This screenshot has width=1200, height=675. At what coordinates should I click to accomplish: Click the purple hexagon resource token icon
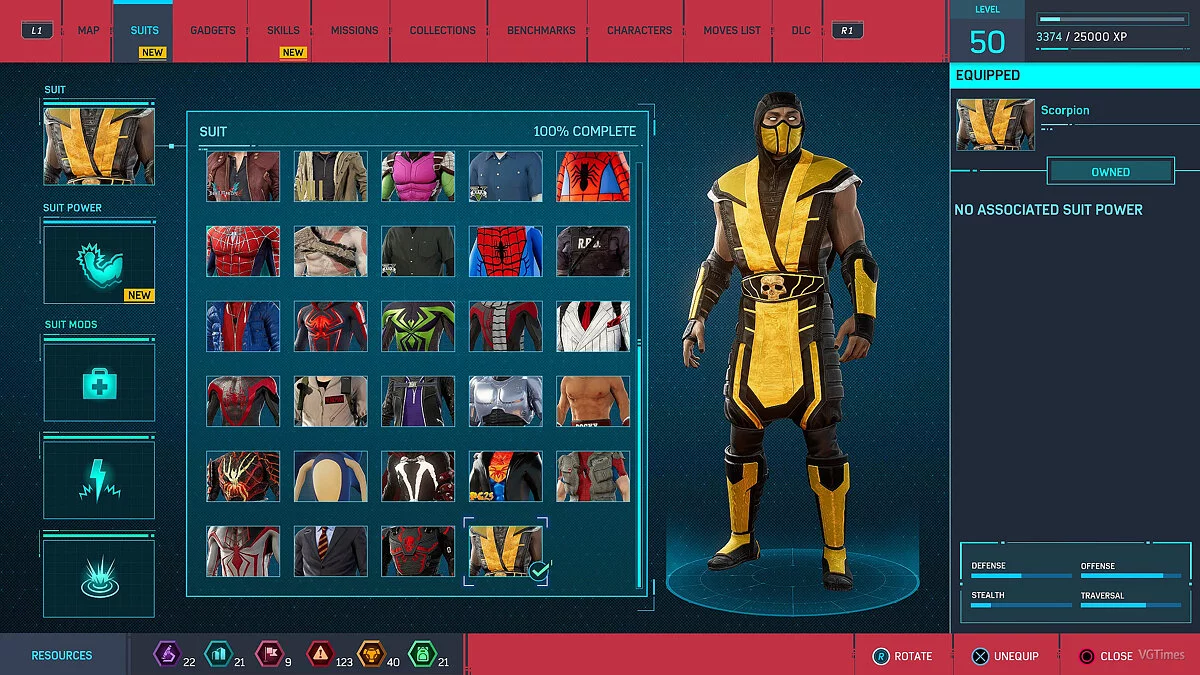[x=165, y=655]
